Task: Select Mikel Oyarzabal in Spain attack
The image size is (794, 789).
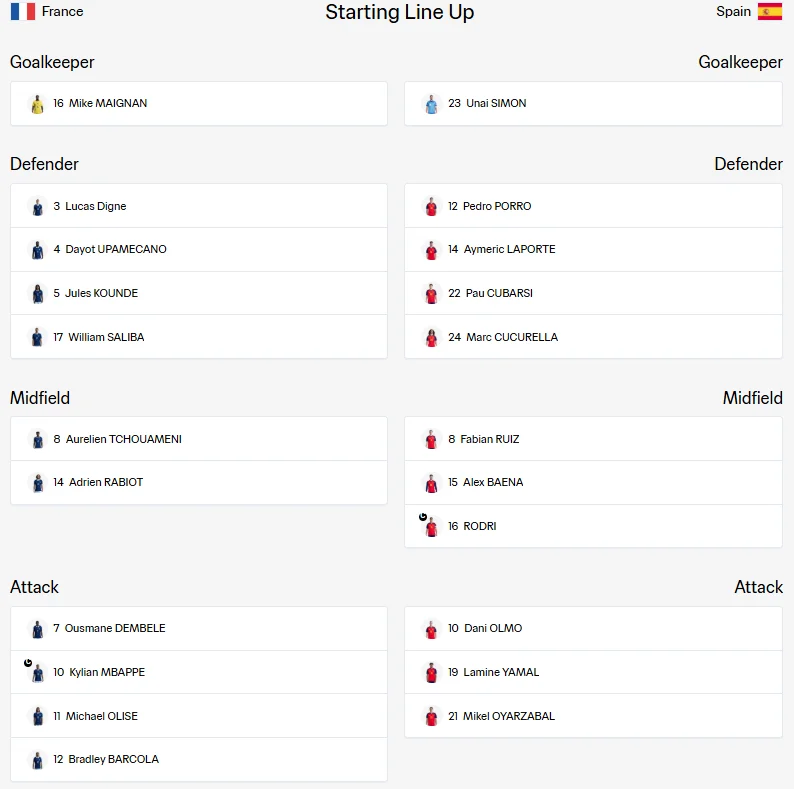Action: [593, 716]
